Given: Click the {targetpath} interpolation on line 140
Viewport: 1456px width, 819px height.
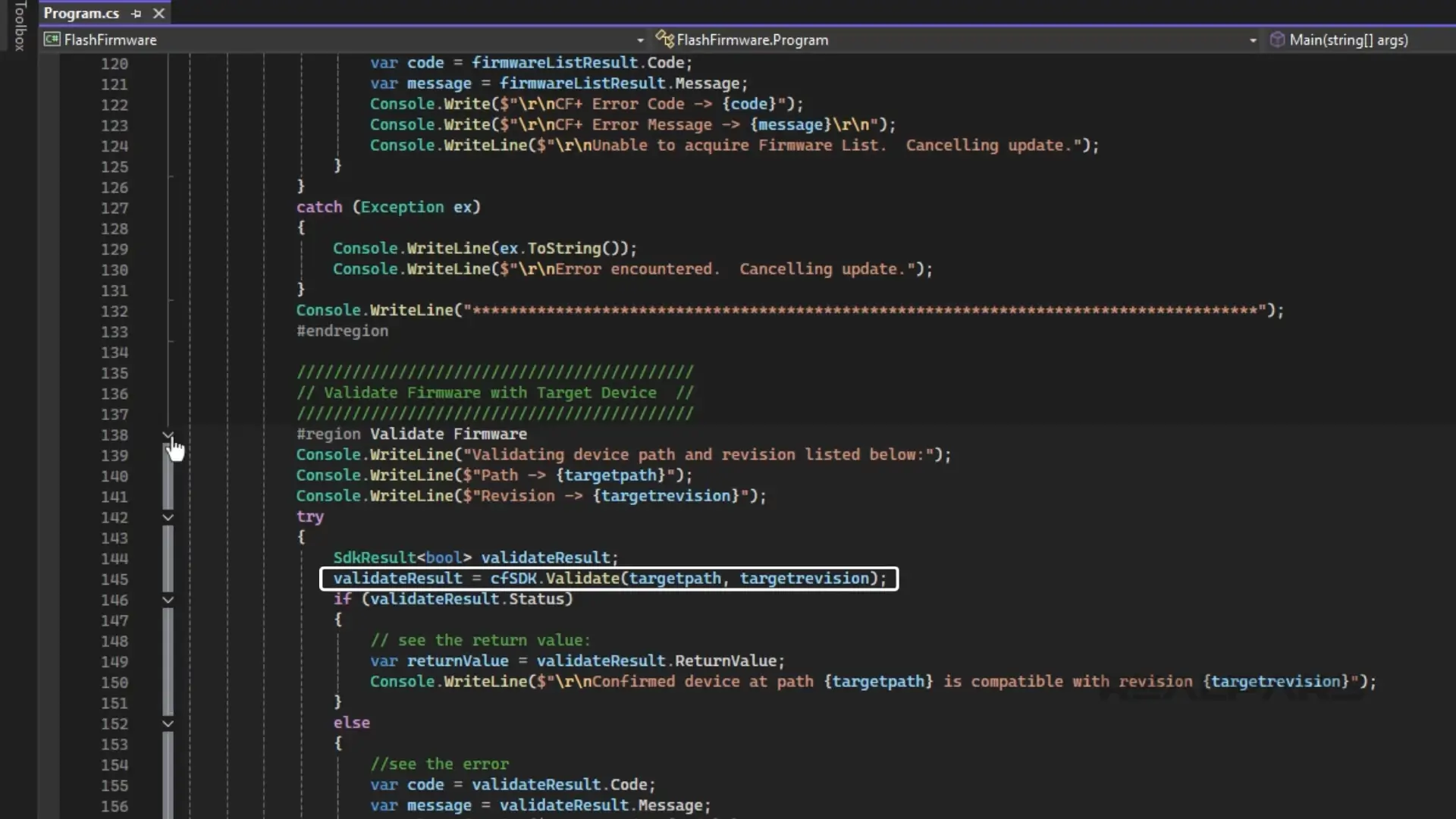Looking at the screenshot, I should click(610, 475).
